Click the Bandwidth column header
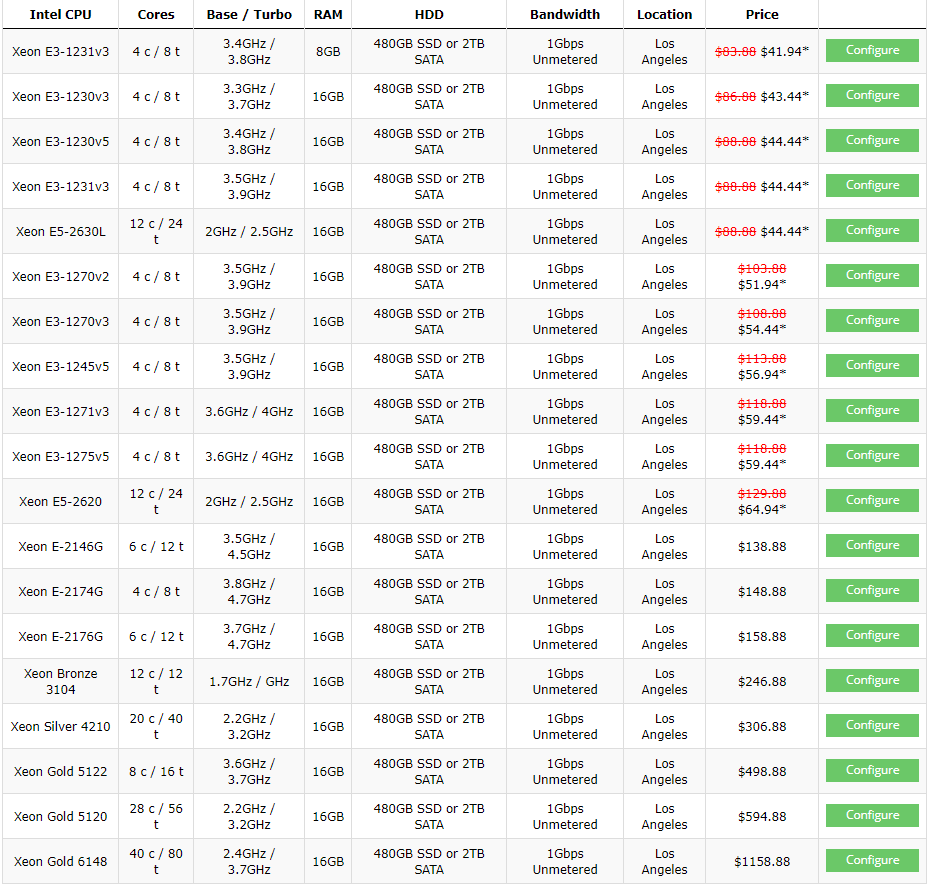The width and height of the screenshot is (936, 887). click(565, 14)
